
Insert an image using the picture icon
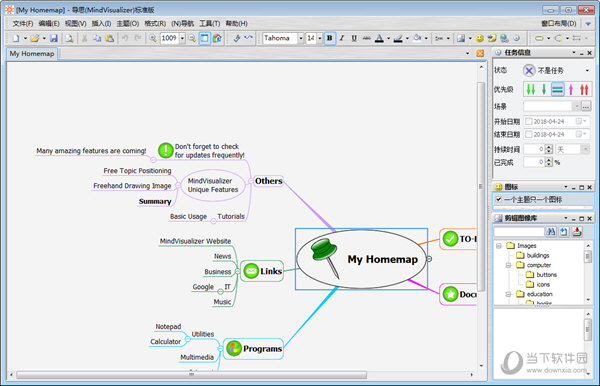(461, 38)
